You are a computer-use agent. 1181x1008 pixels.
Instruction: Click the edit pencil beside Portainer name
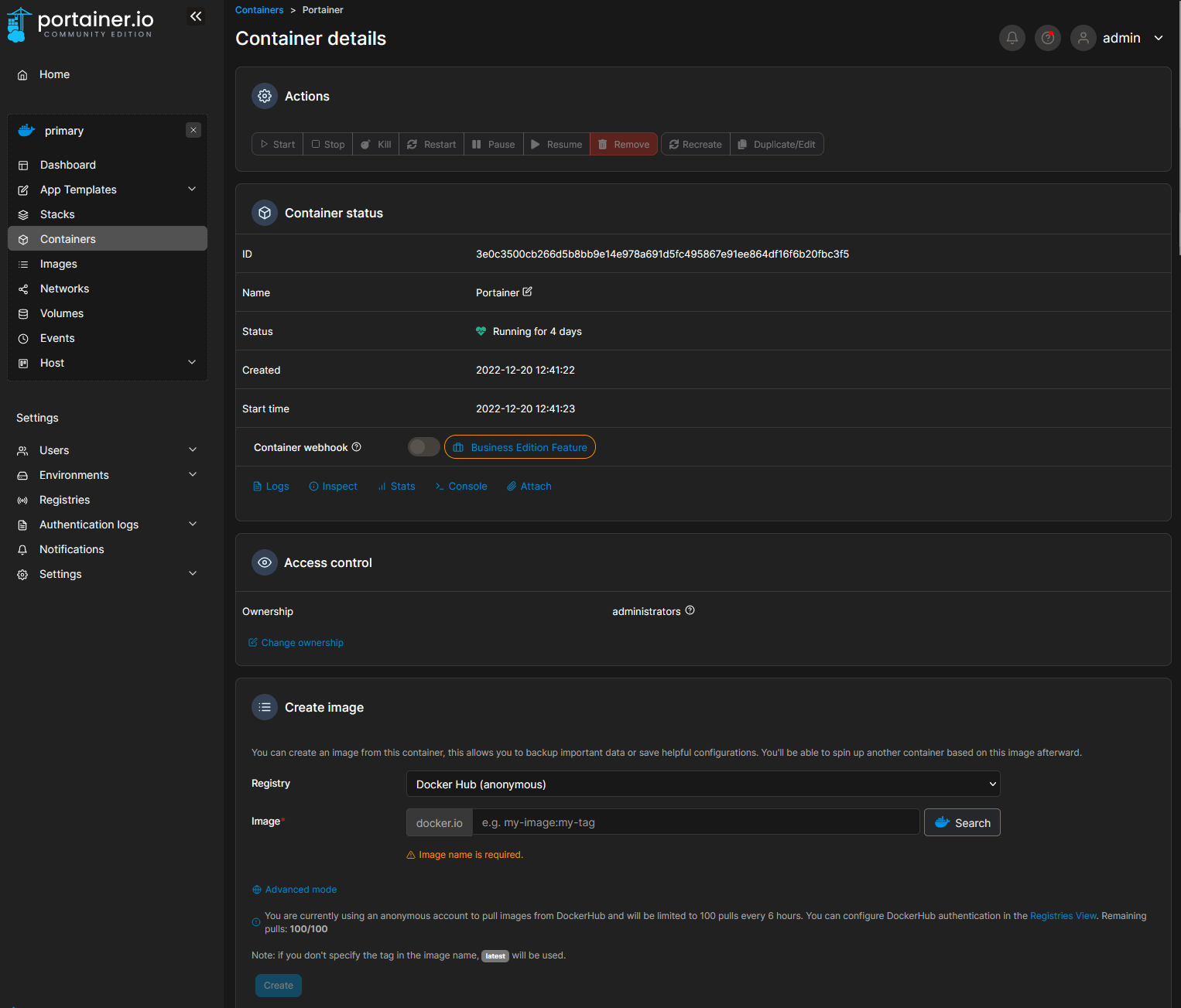[528, 292]
